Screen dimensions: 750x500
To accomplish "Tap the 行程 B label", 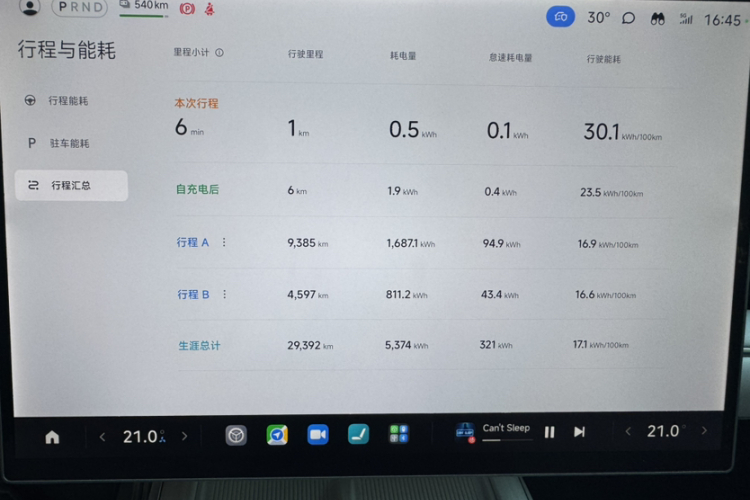I will pyautogui.click(x=194, y=294).
